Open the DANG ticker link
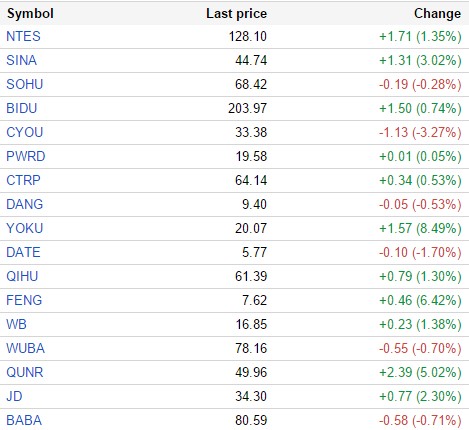Screen dimensions: 469x430 pyautogui.click(x=25, y=204)
